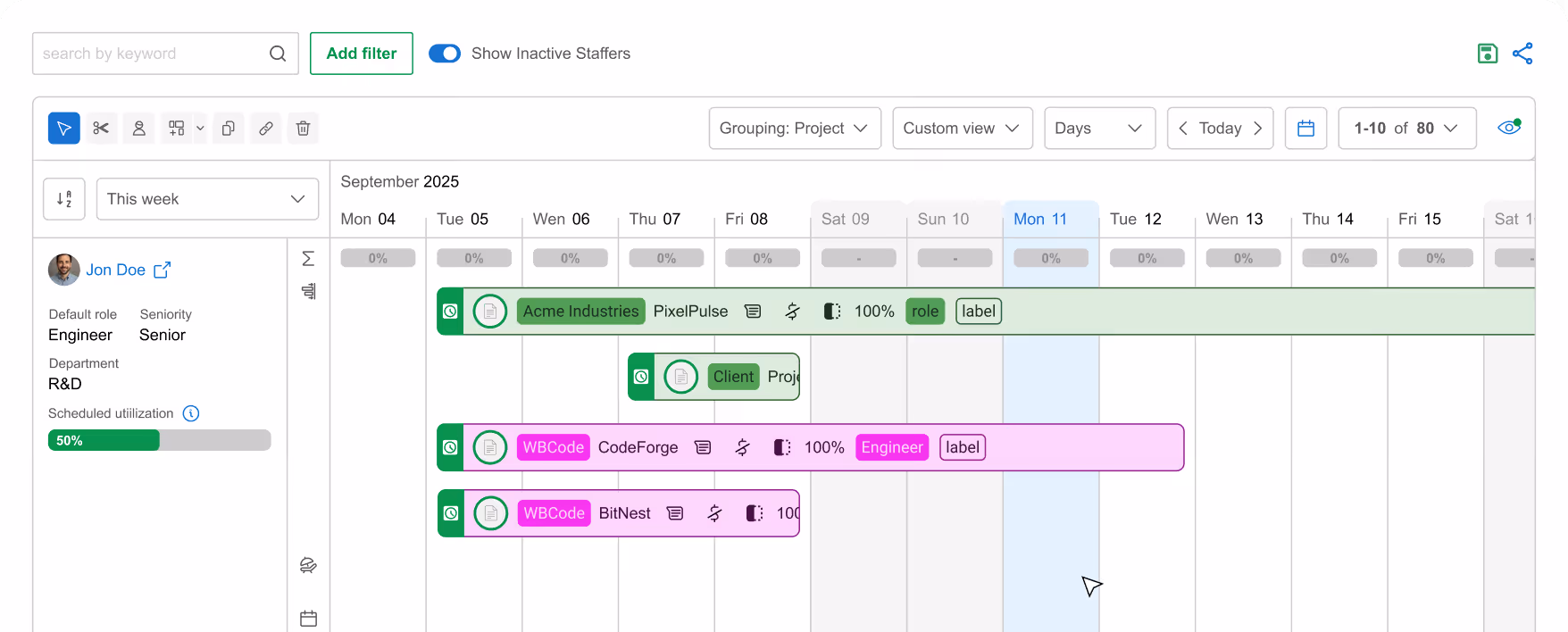
Task: Click the BitNest document circle icon
Action: pos(490,513)
